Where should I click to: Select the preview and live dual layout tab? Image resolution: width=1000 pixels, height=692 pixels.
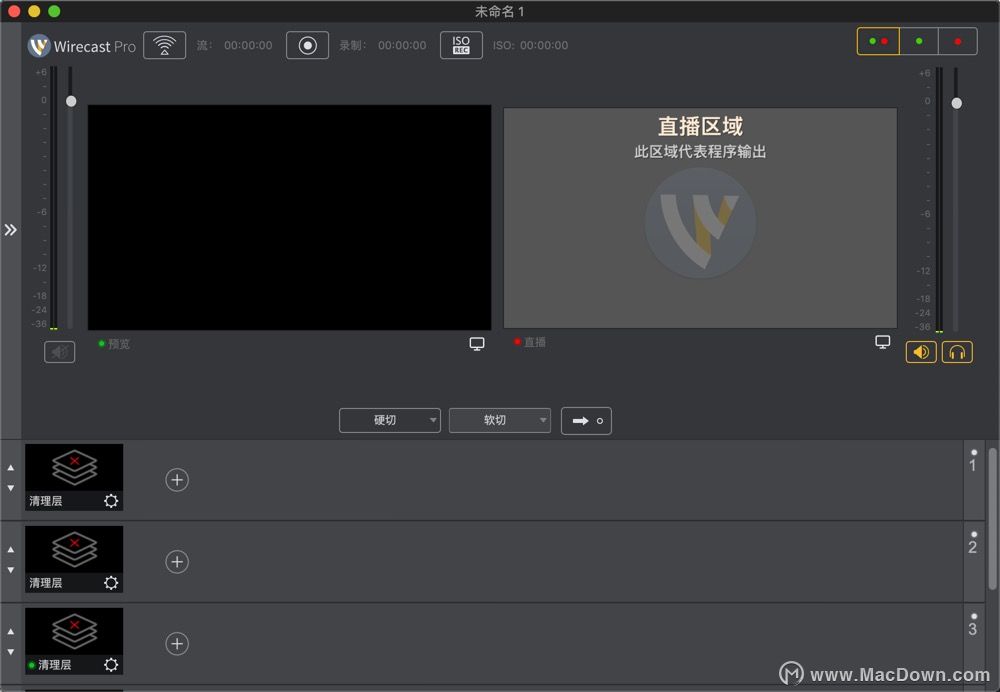(x=878, y=41)
